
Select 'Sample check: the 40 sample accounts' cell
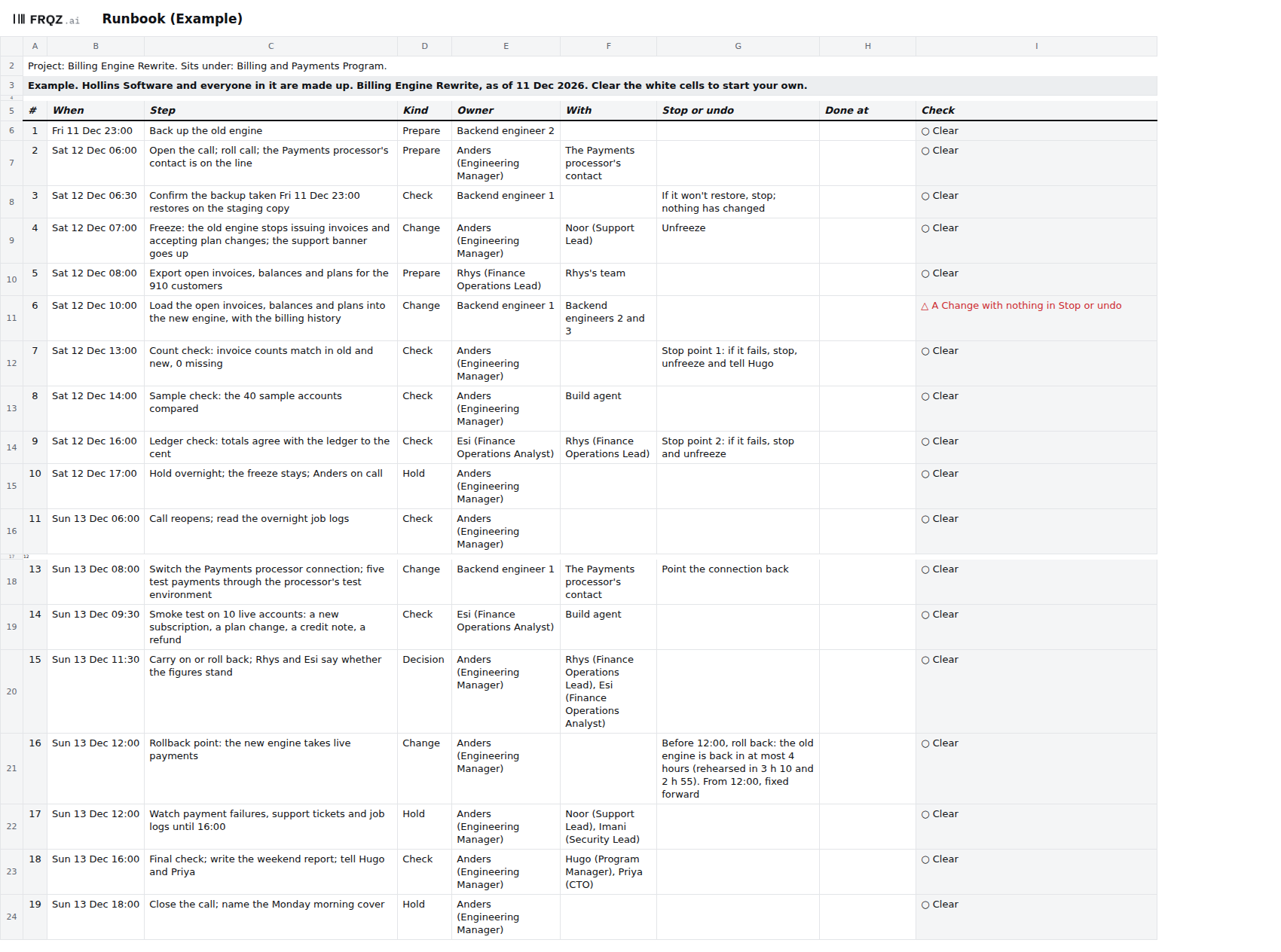point(271,408)
